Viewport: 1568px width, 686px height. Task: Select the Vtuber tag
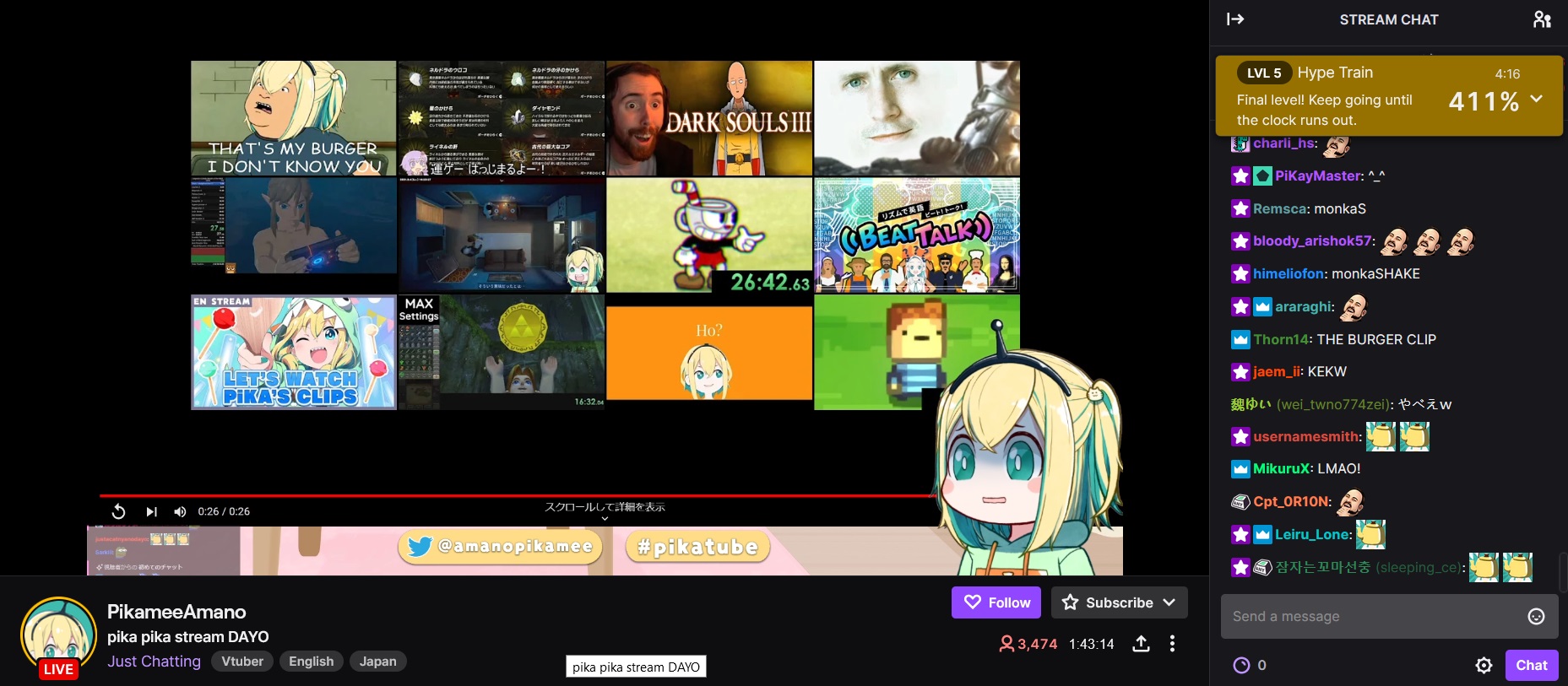pyautogui.click(x=242, y=662)
